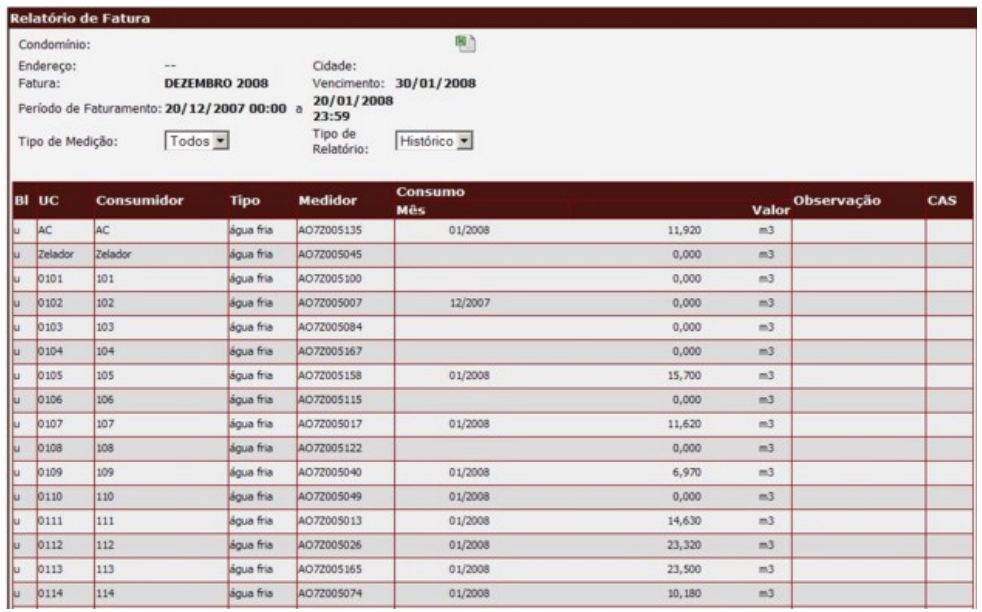Click the Tipo column header
The height and width of the screenshot is (612, 982).
coord(246,200)
